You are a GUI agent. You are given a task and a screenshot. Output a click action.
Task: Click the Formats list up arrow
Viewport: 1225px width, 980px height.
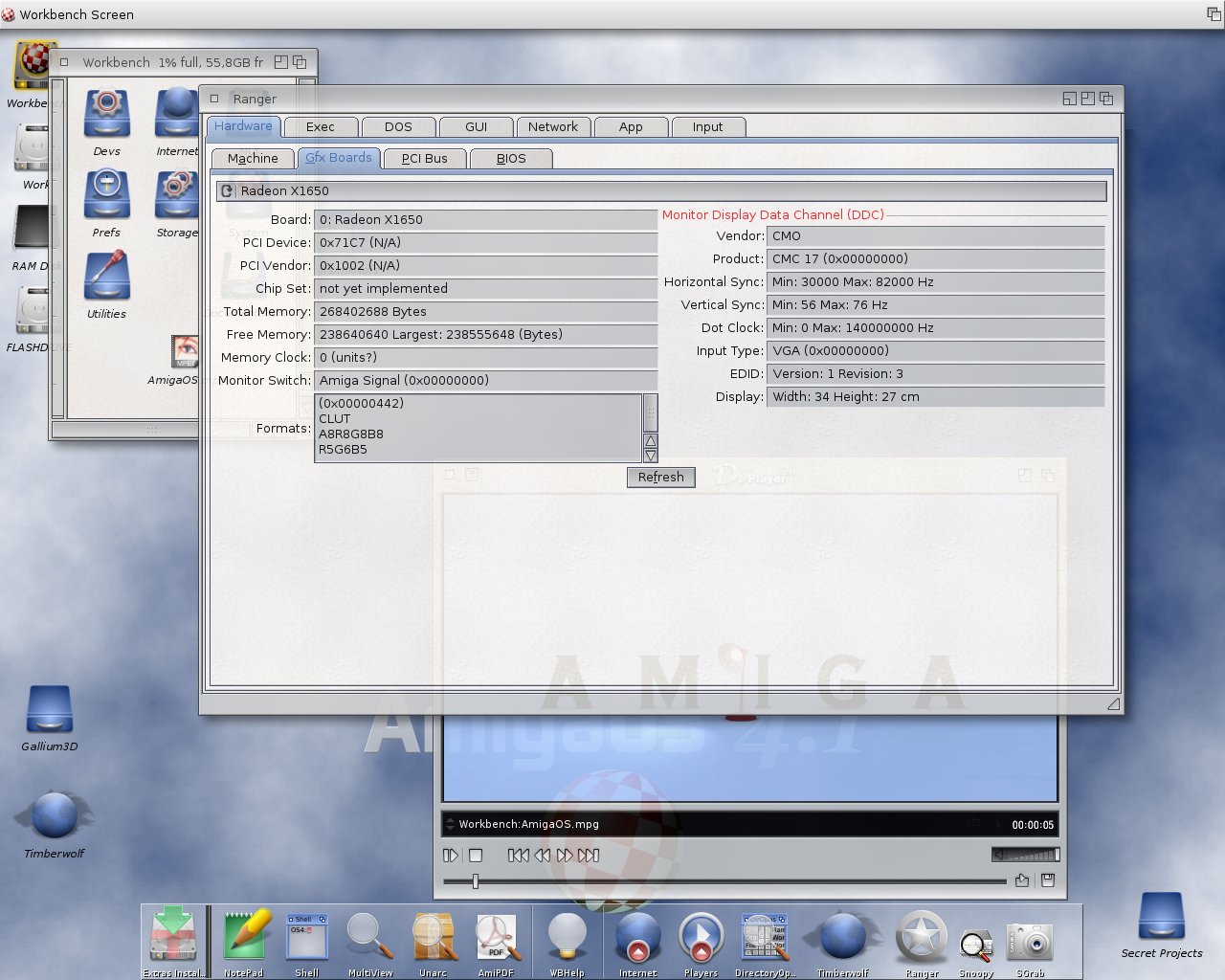click(x=651, y=440)
